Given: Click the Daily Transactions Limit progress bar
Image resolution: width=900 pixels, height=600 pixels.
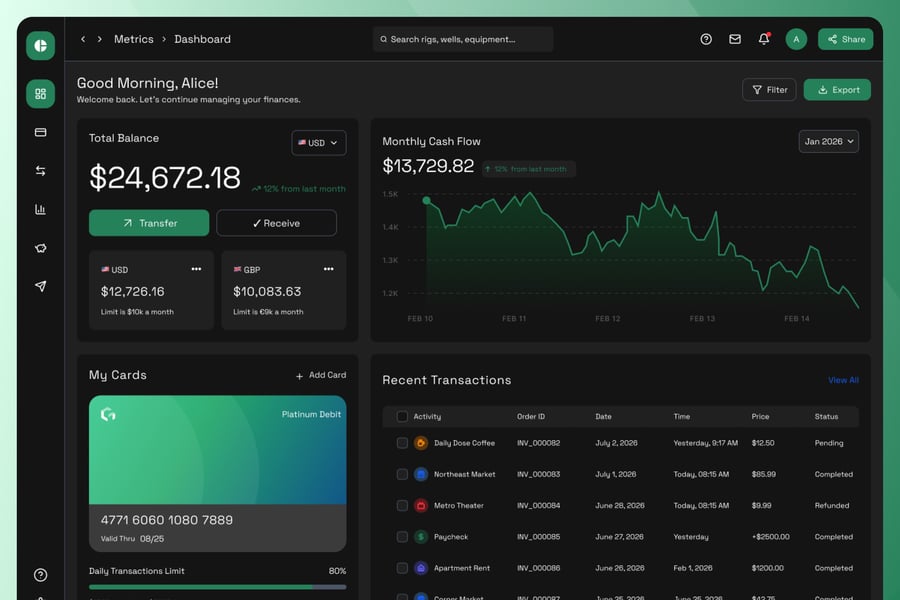Looking at the screenshot, I should click(217, 587).
